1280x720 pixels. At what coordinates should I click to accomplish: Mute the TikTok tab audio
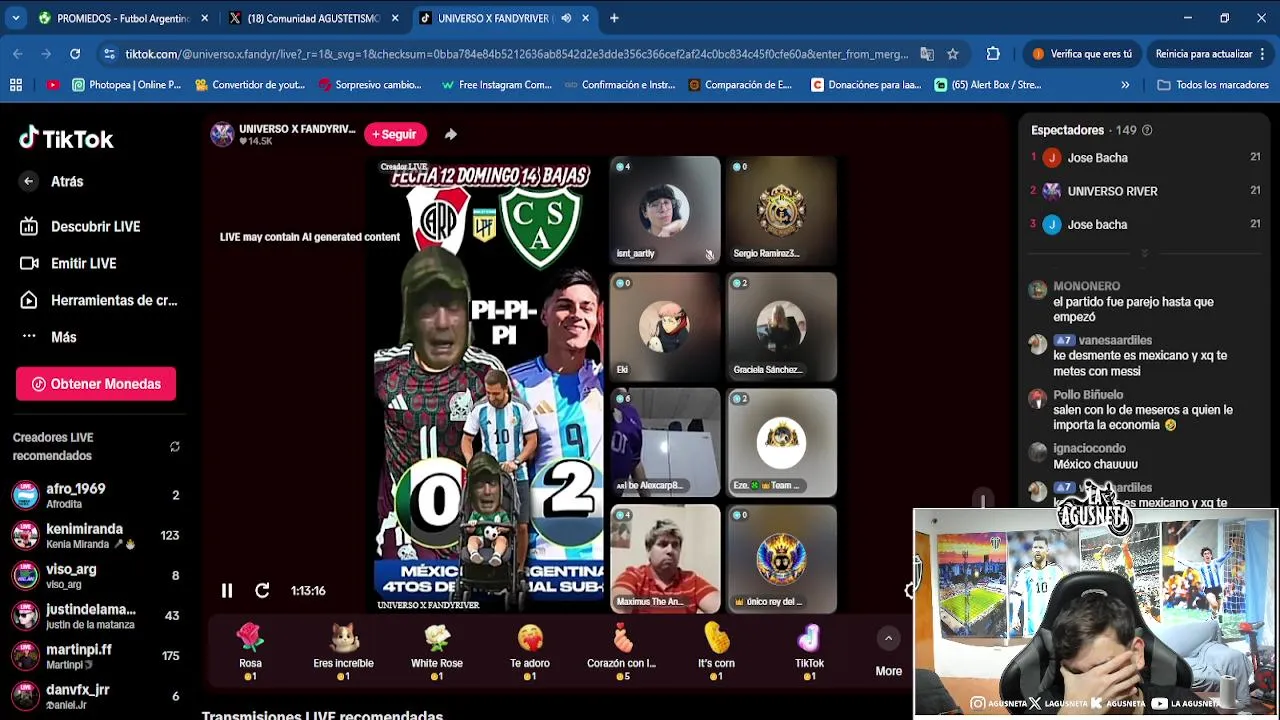[566, 18]
